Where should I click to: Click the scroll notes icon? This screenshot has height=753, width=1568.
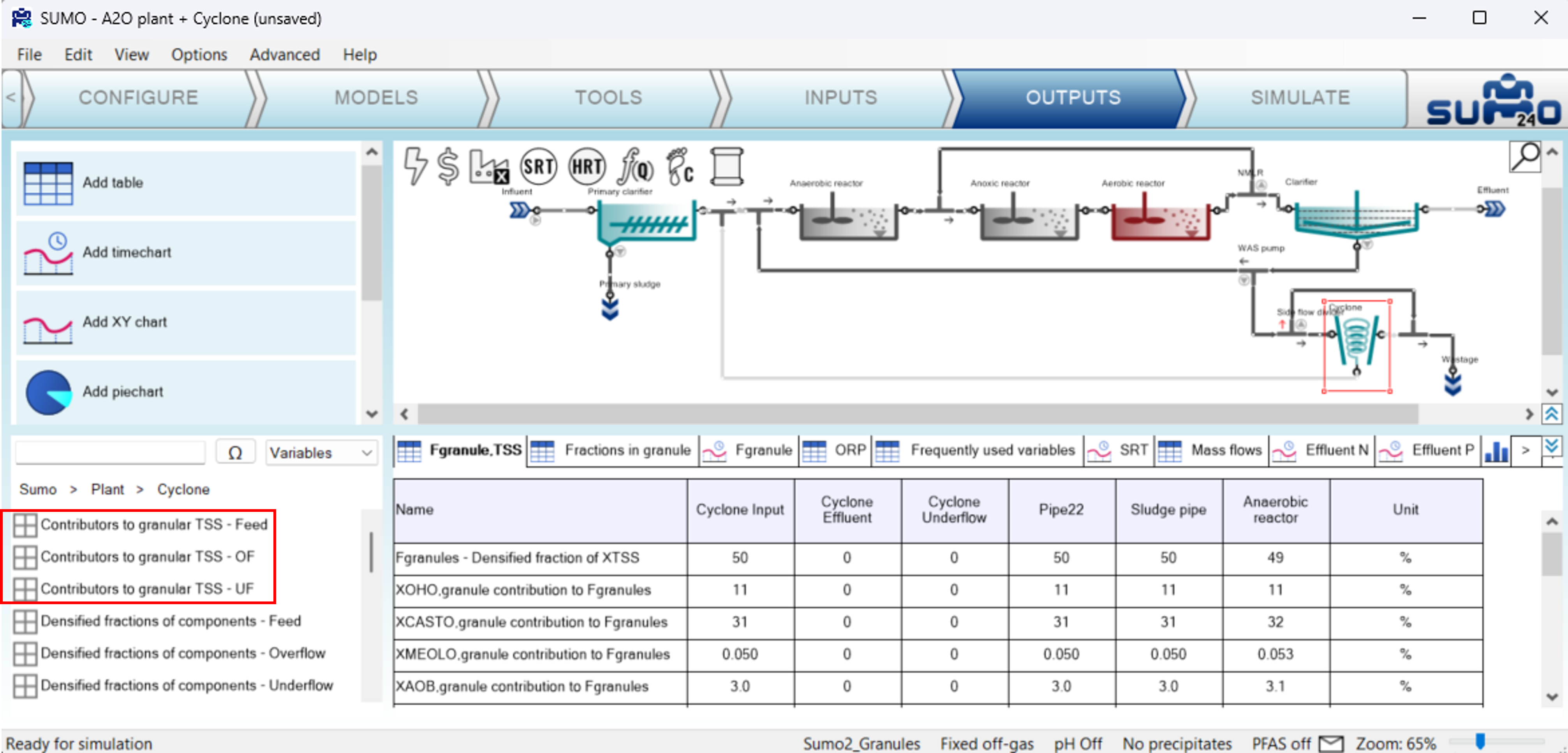pyautogui.click(x=727, y=166)
